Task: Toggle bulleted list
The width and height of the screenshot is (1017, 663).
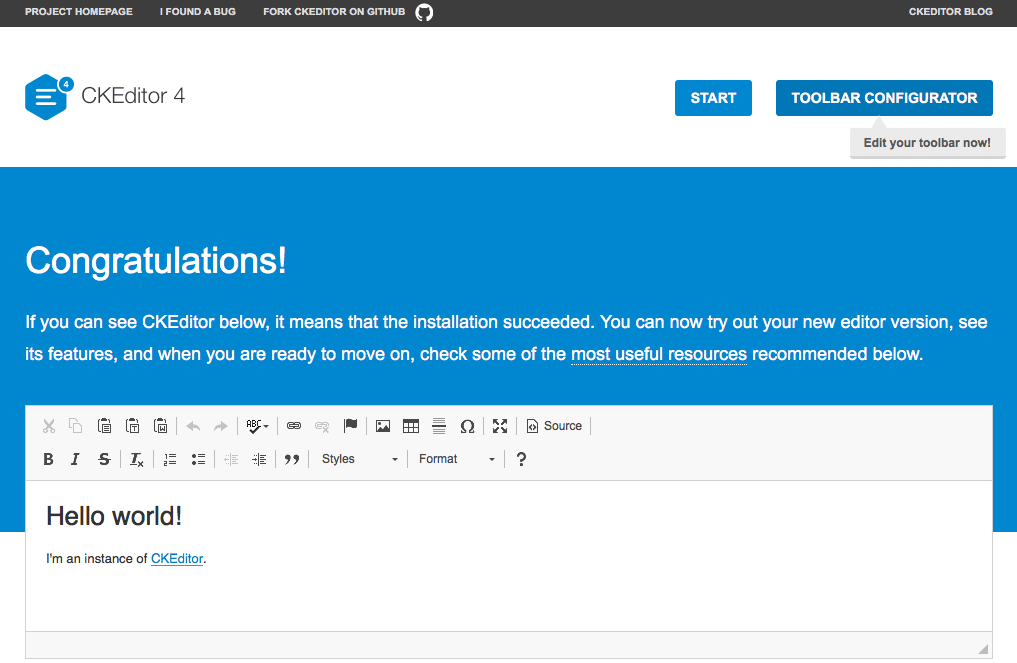Action: point(198,459)
